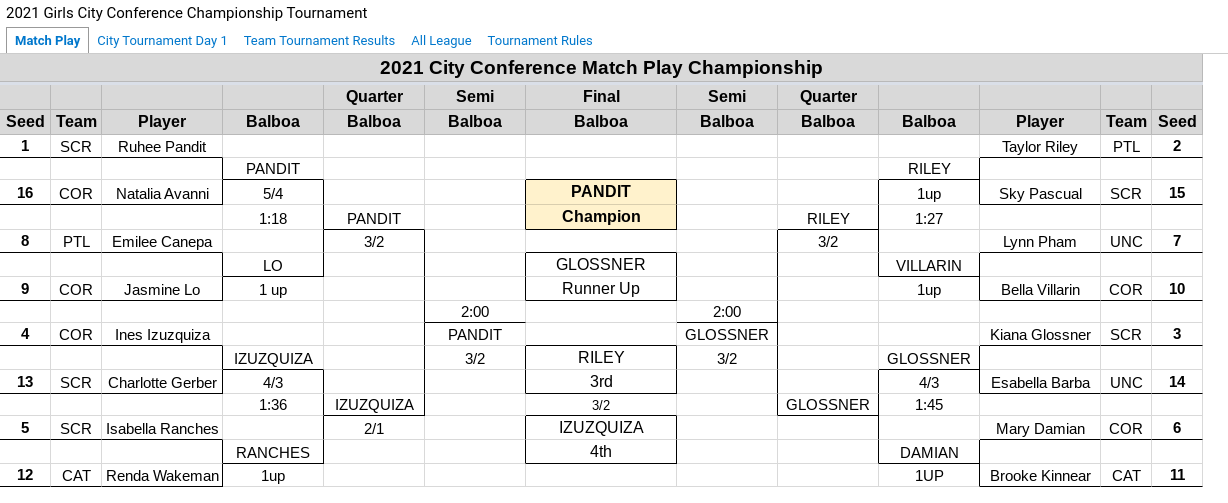The height and width of the screenshot is (503, 1228).
Task: Open Team Tournament Results tab
Action: pyautogui.click(x=319, y=41)
